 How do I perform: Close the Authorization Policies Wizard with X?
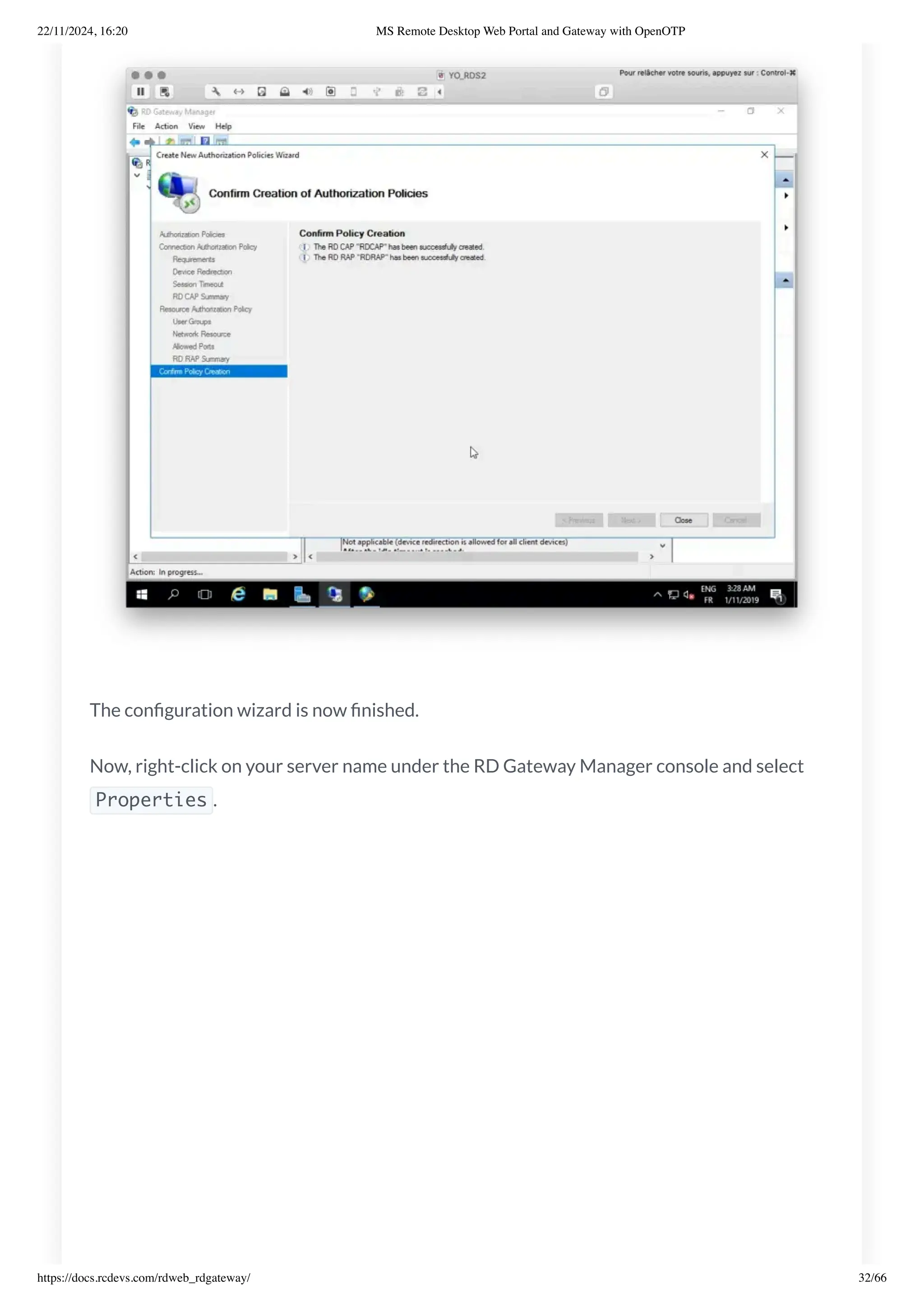click(765, 155)
